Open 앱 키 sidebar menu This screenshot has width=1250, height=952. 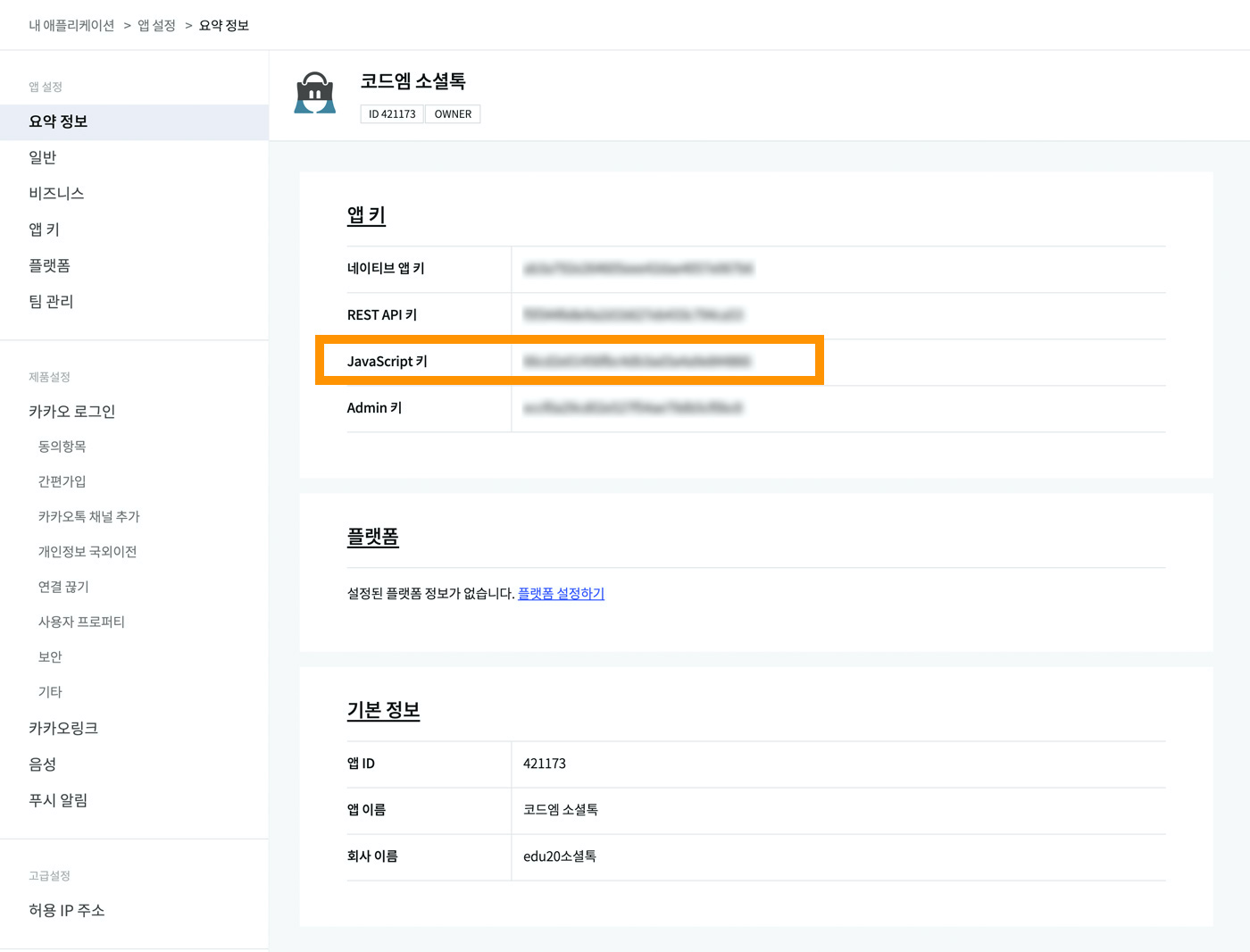click(44, 230)
